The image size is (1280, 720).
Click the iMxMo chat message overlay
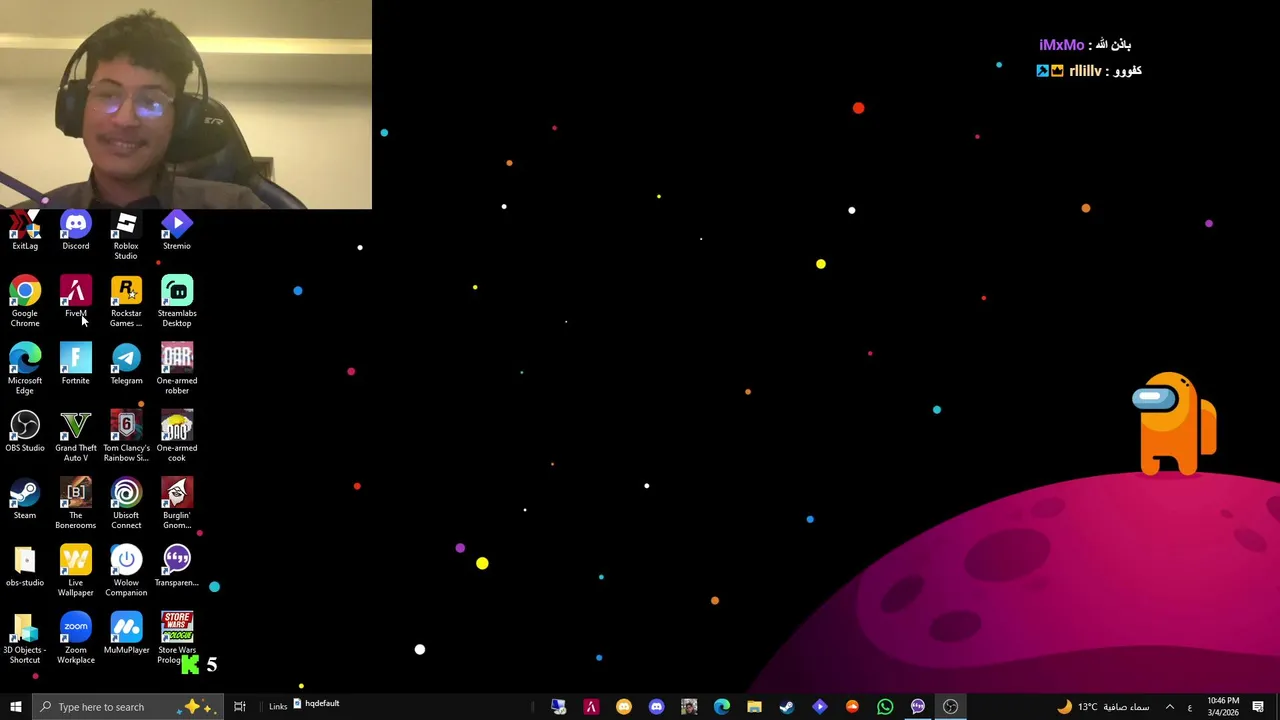pyautogui.click(x=1085, y=45)
